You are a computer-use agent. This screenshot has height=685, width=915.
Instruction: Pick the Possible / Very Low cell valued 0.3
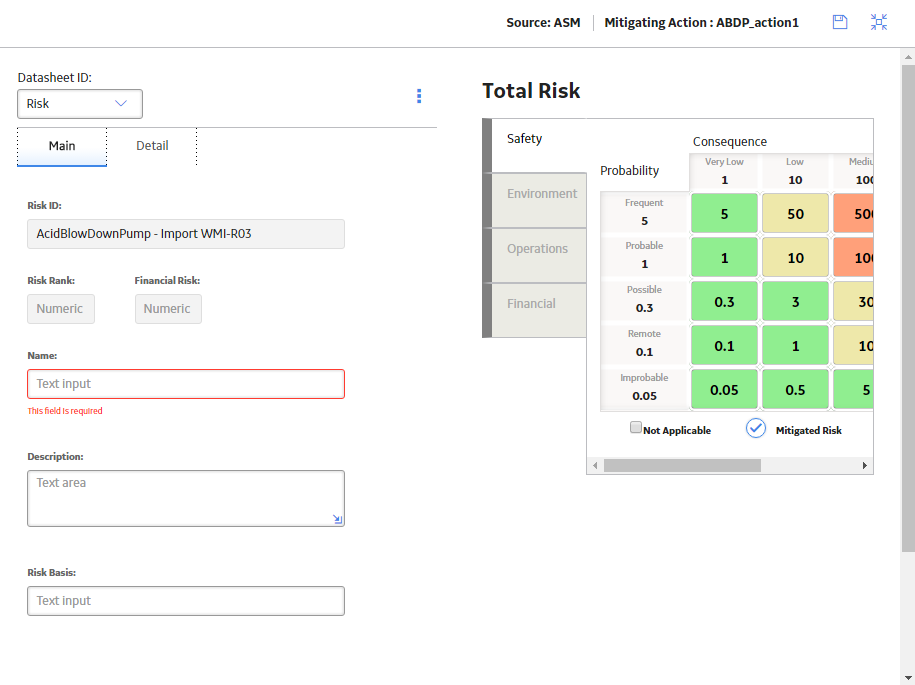click(724, 302)
